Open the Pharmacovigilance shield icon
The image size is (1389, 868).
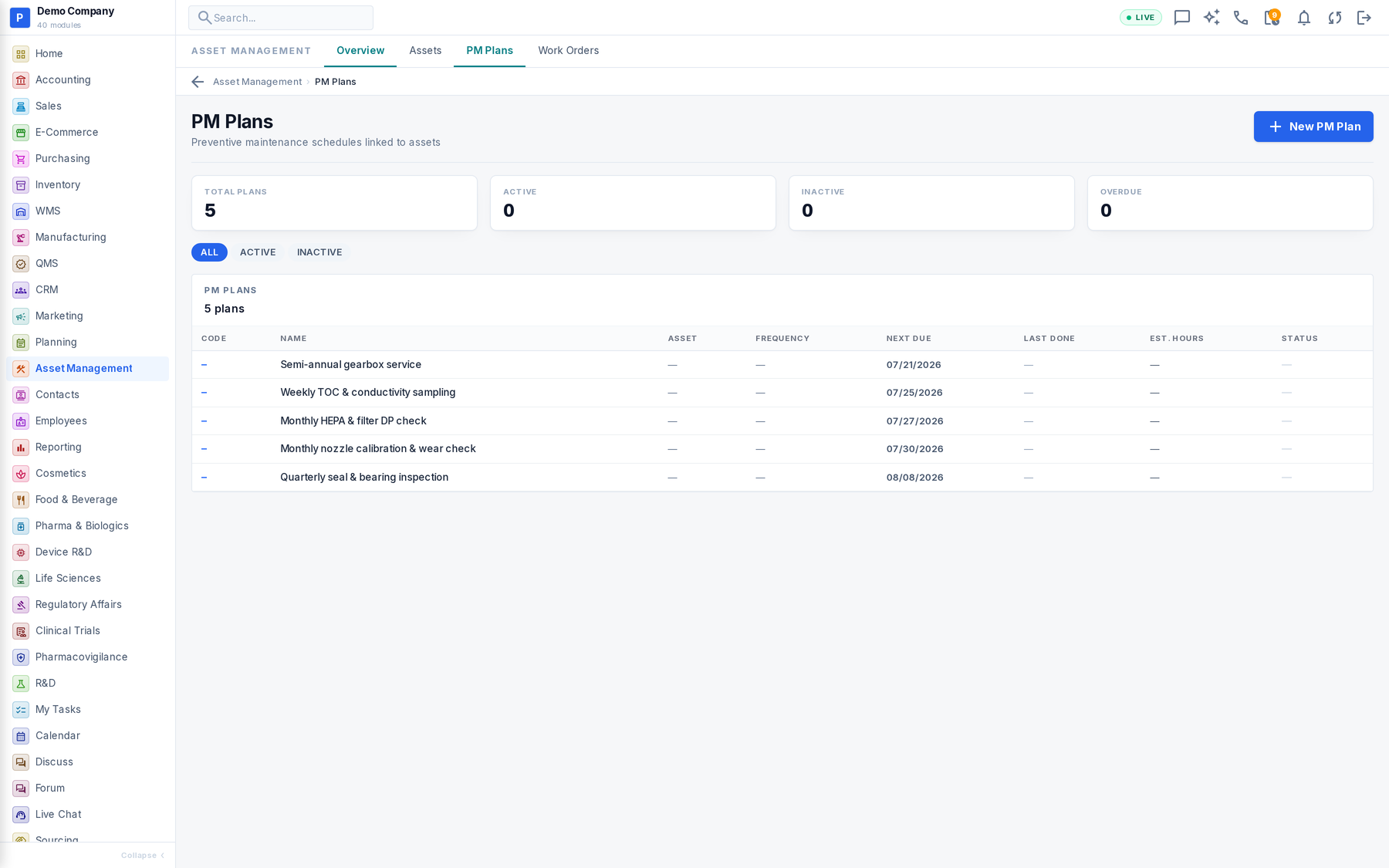coord(21,657)
